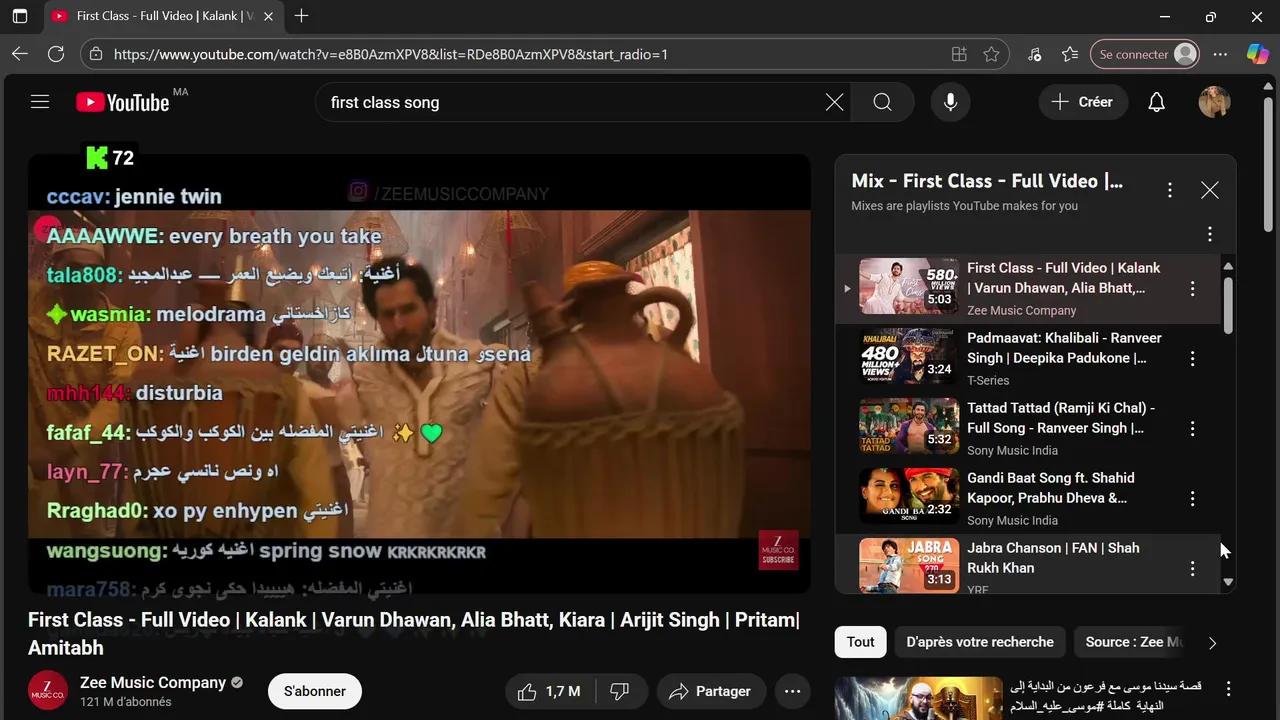Select the Tout filter chip
1280x720 pixels.
861,642
